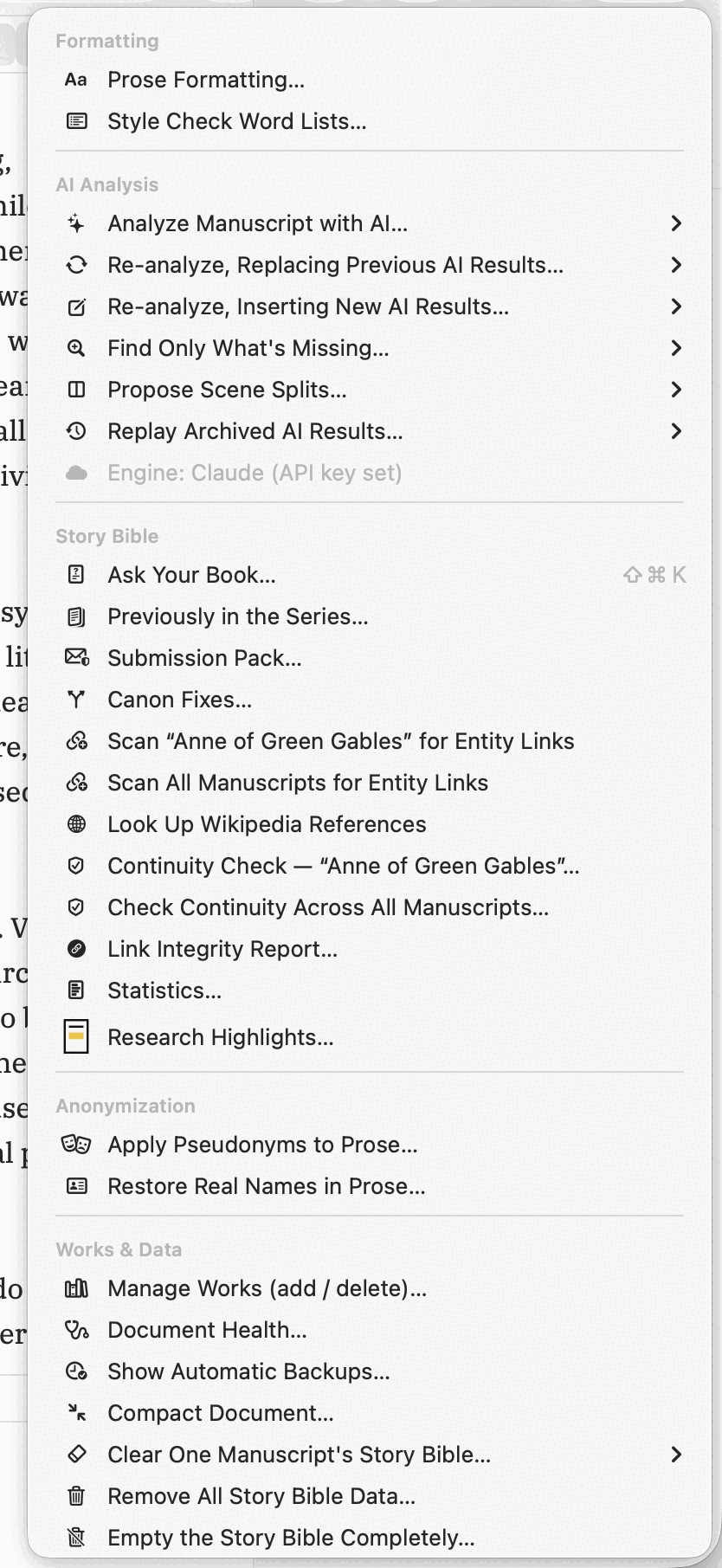Screen dimensions: 722x1568
Task: Click the circular arrows icon for Re-analyze Replacing
Action: [76, 265]
